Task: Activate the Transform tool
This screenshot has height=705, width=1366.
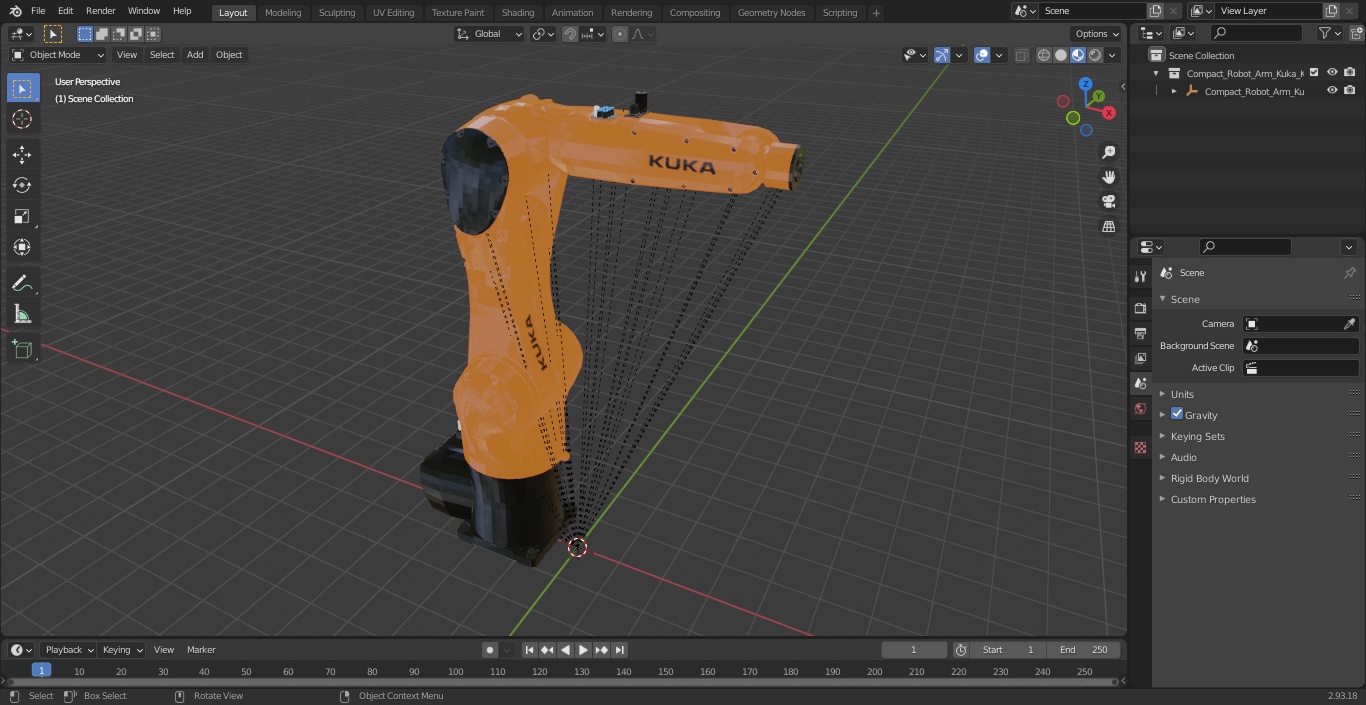Action: tap(22, 247)
